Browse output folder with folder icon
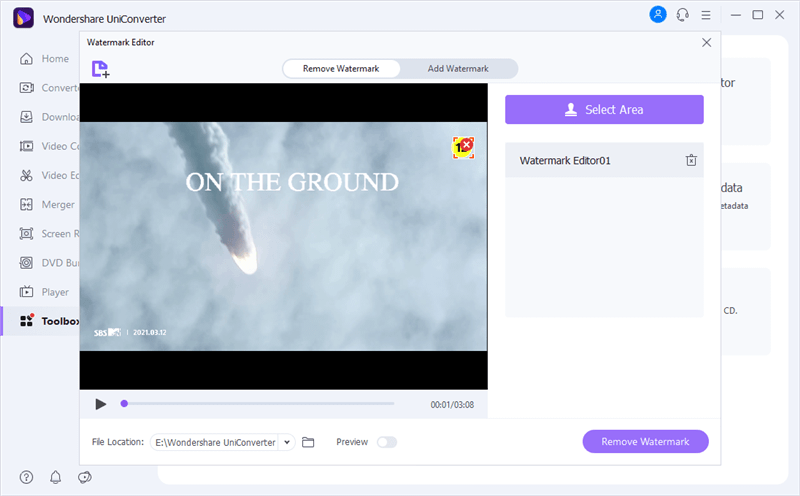Viewport: 800px width, 496px height. coord(308,442)
